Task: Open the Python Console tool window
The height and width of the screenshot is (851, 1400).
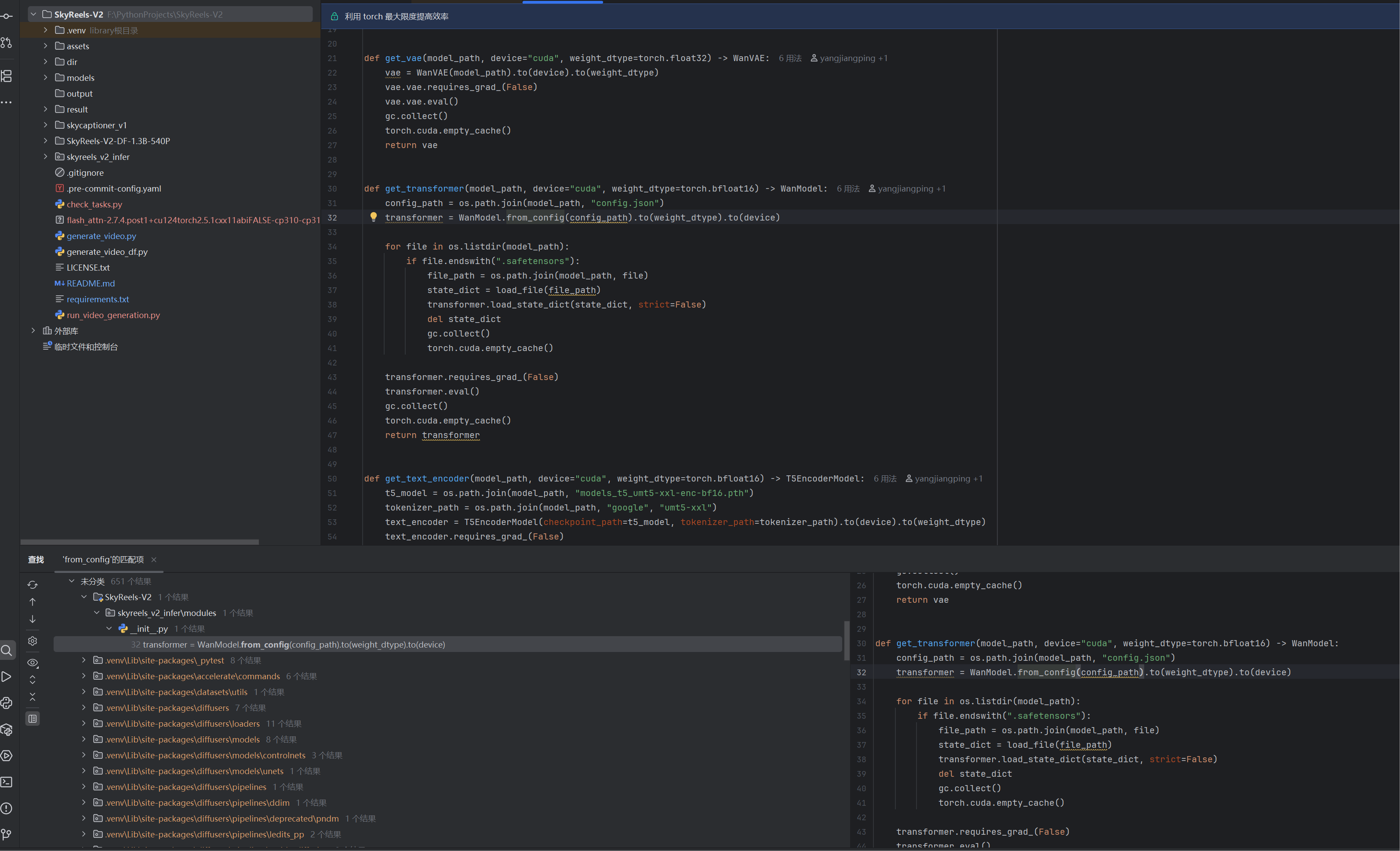Action: tap(7, 703)
